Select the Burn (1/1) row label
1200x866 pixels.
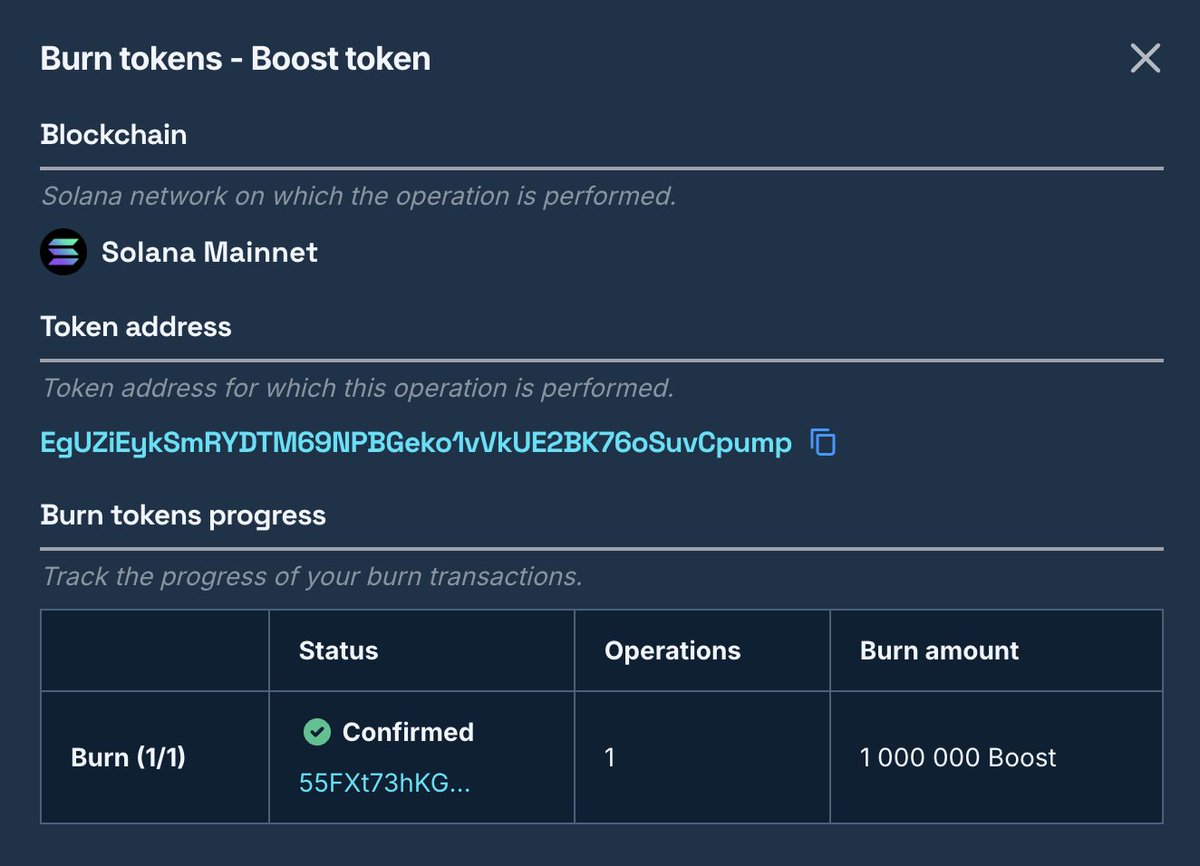(x=128, y=757)
